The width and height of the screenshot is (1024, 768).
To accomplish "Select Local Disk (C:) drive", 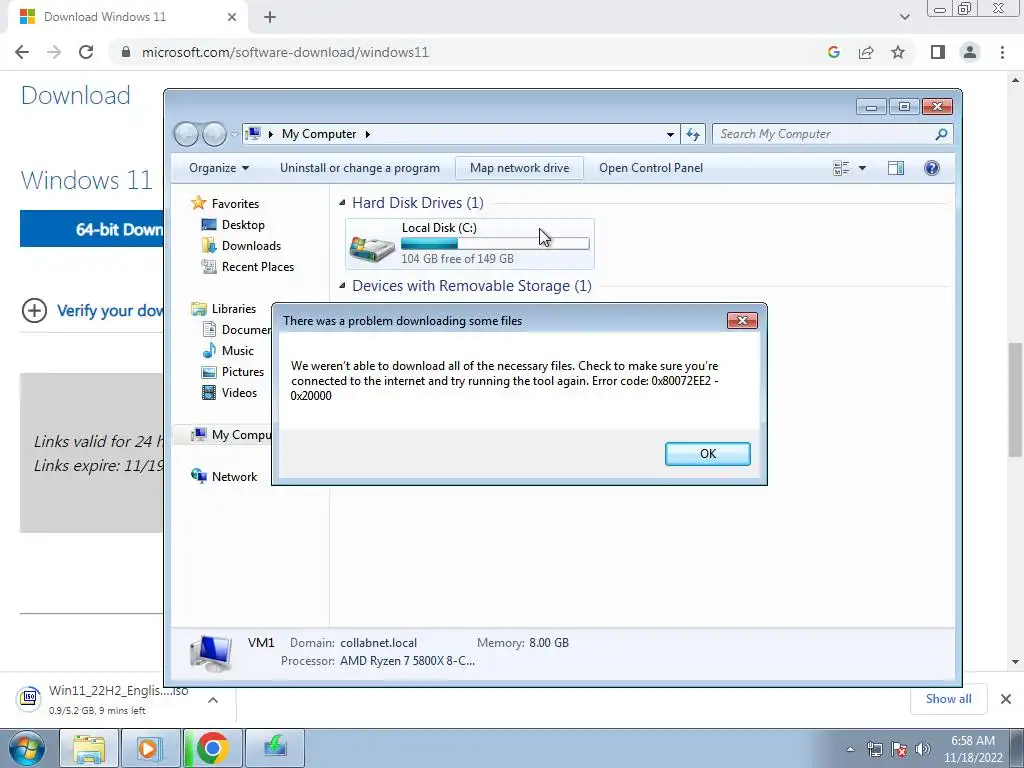I will tap(470, 244).
